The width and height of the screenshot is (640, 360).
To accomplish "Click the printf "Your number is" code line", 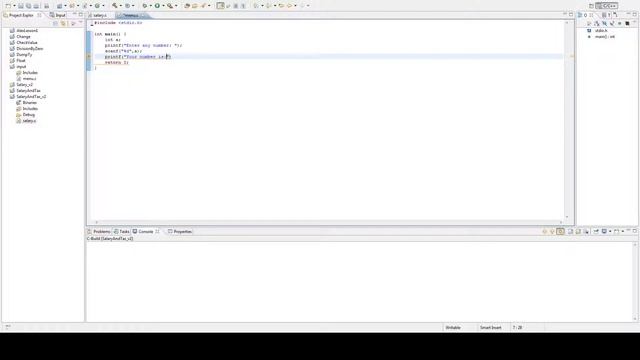I will (x=138, y=57).
